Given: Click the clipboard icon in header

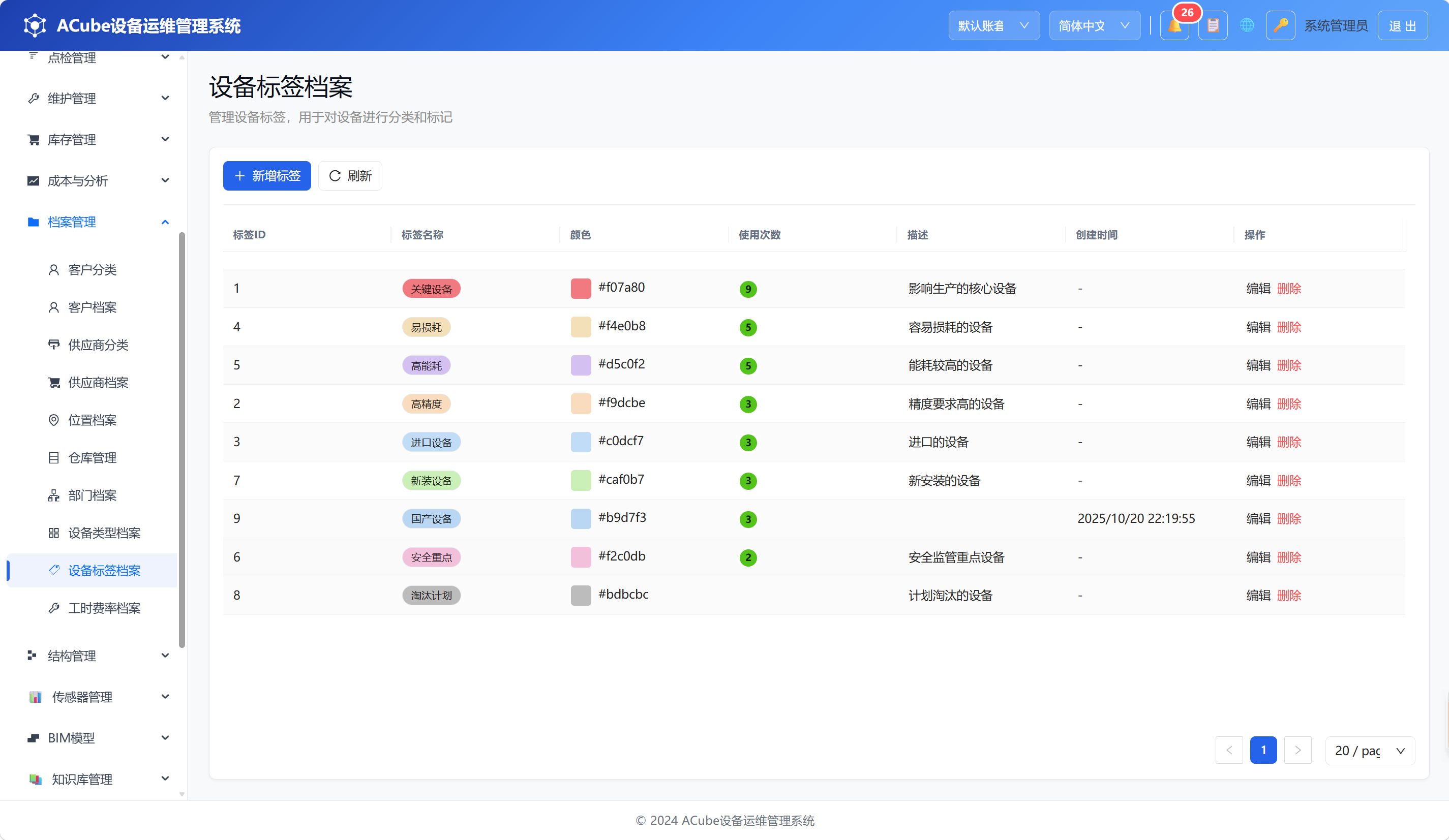Looking at the screenshot, I should pos(1213,26).
